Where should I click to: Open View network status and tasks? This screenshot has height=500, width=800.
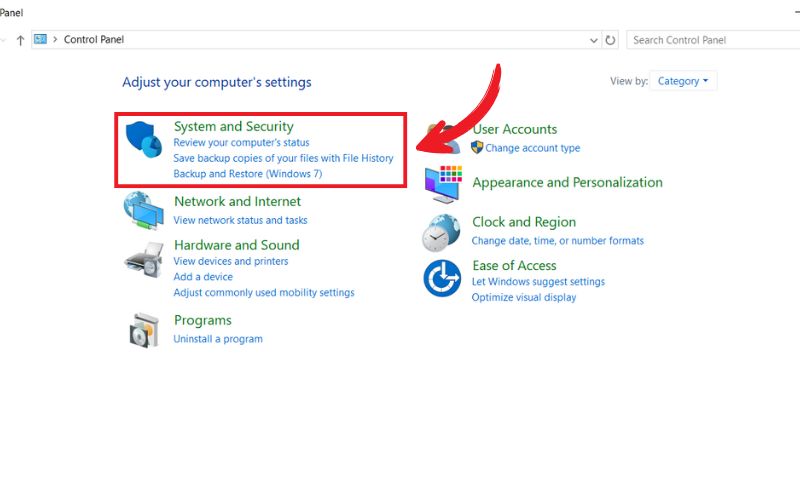[240, 220]
